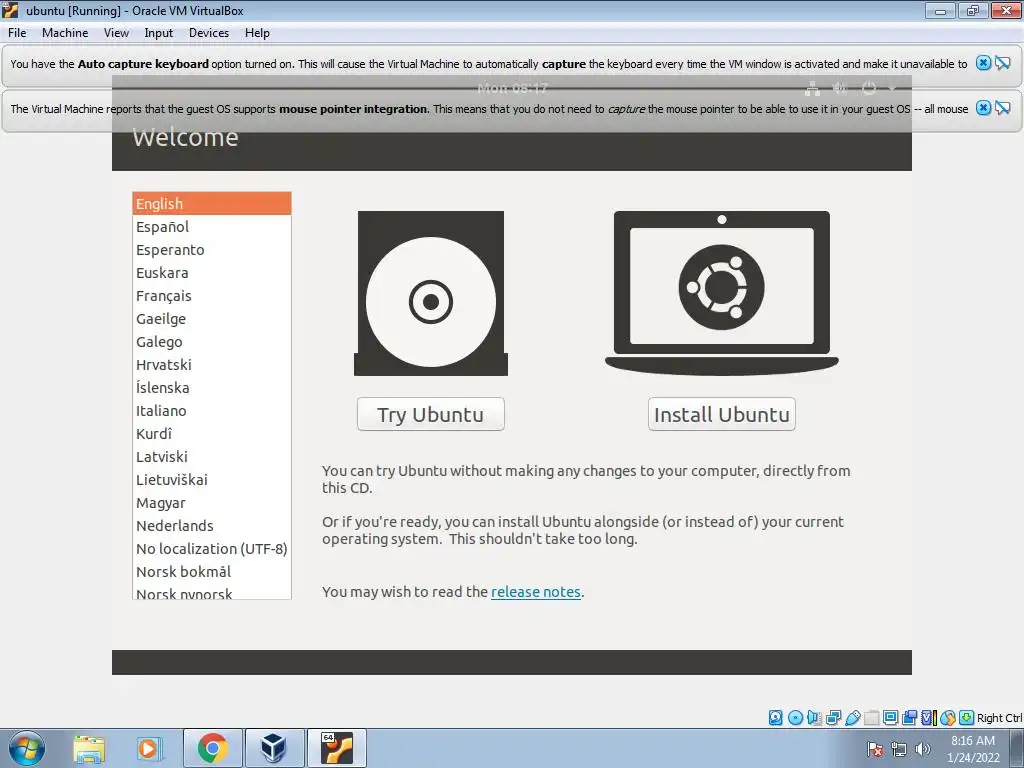Screen dimensions: 1024x768
Task: Select Hrvatski in the language list
Action: [x=212, y=364]
